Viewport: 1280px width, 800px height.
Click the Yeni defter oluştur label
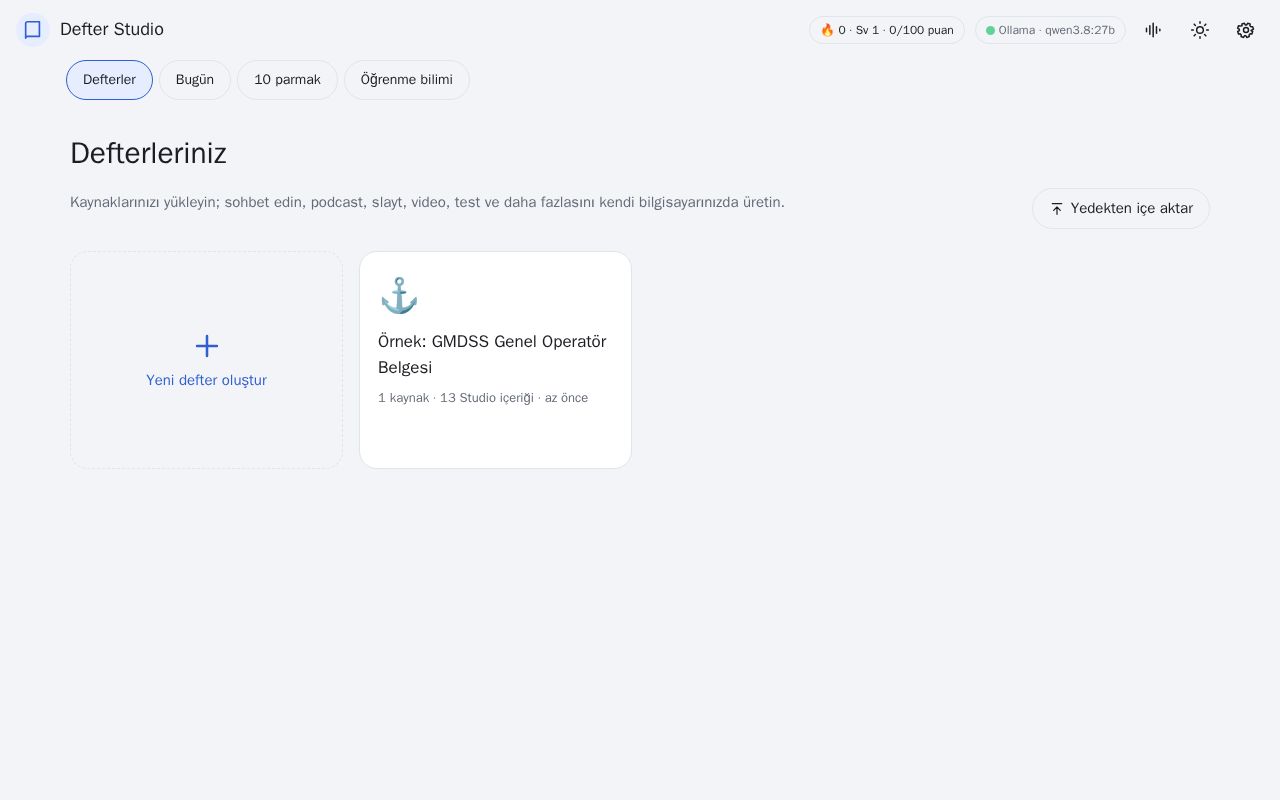click(206, 380)
